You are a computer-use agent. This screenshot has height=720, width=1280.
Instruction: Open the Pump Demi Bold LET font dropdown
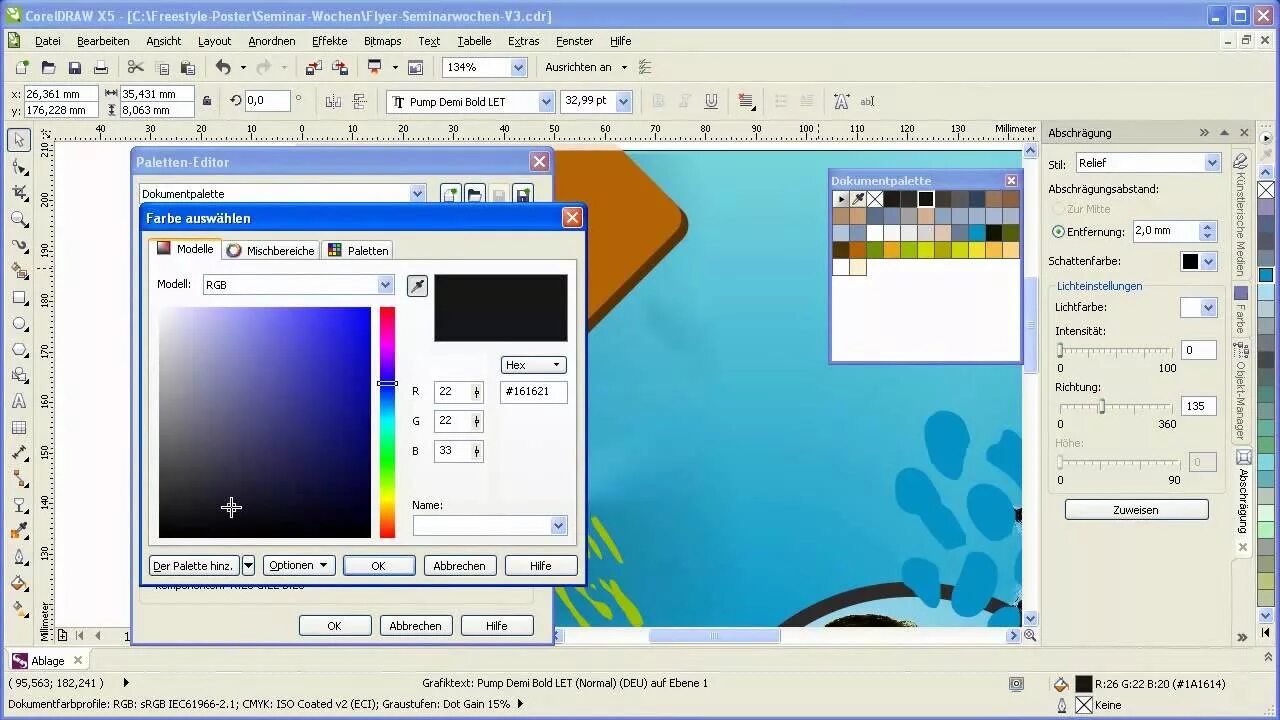click(546, 101)
